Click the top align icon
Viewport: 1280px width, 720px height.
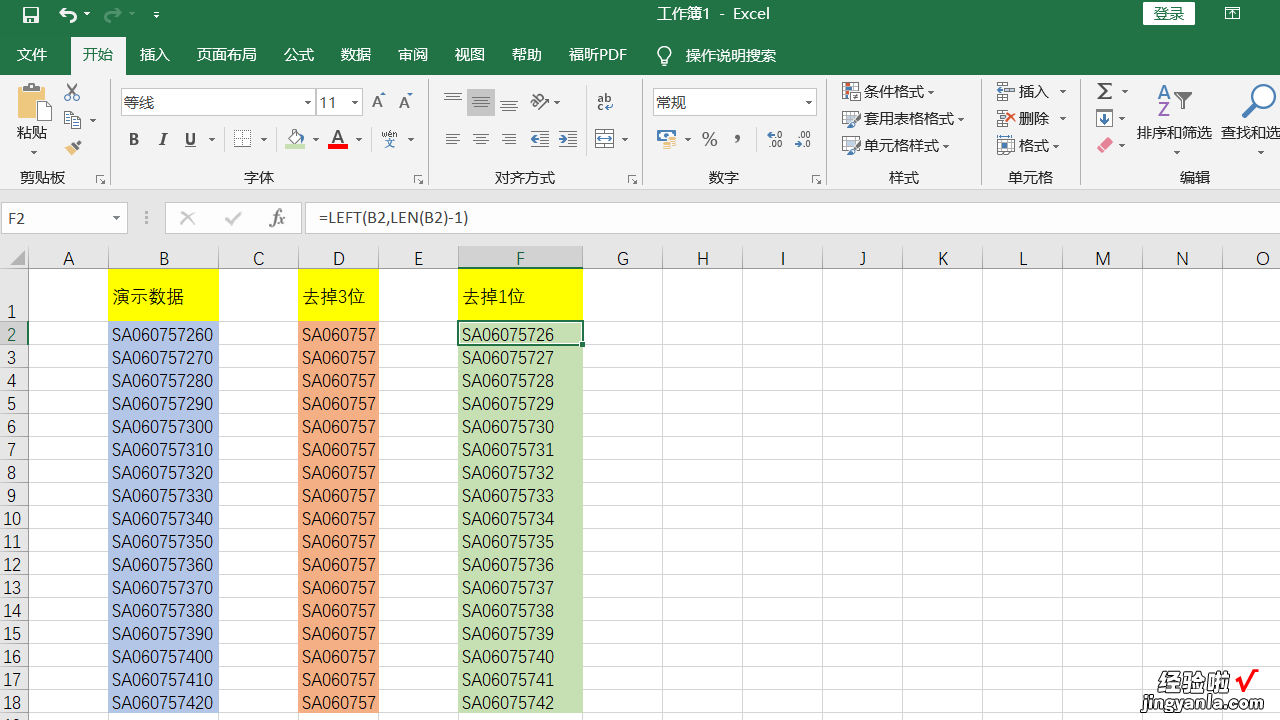(x=453, y=101)
